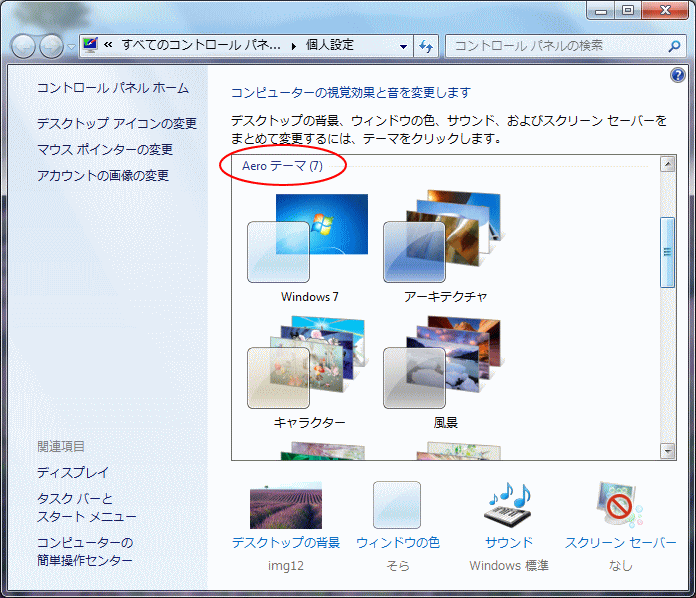Click the theme list scroll down arrow

click(668, 451)
